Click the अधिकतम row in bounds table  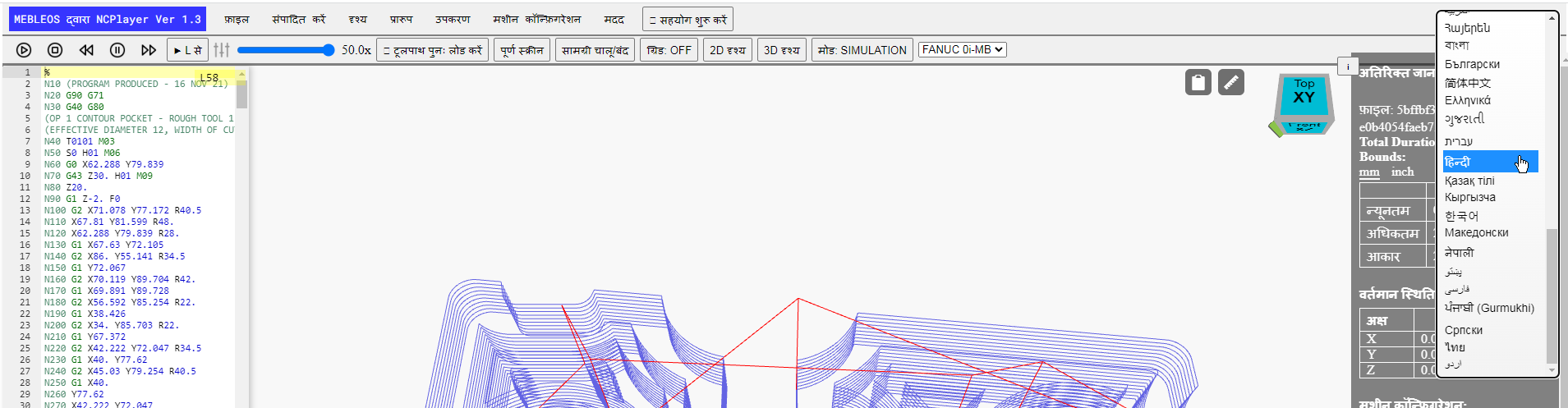(1397, 233)
